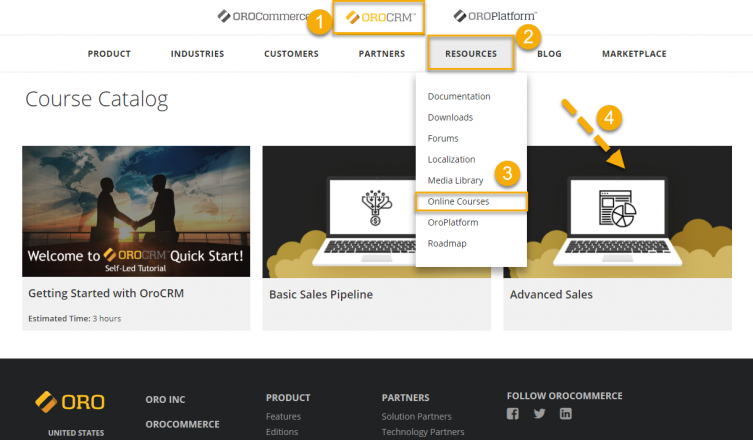Click the OroCRM logo tab
Viewport: 753px width, 440px height.
coord(379,18)
